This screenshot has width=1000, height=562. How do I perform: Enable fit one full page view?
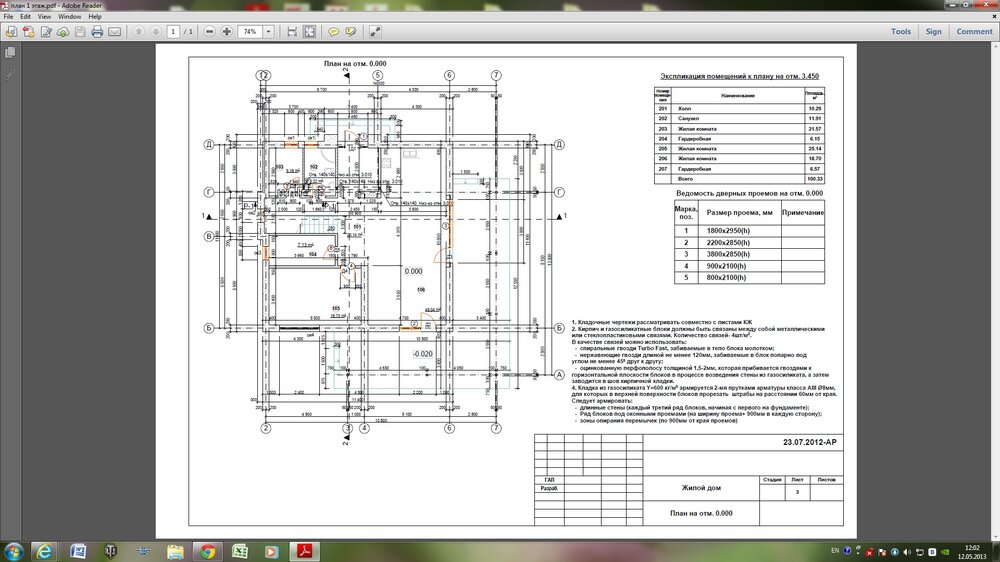point(310,32)
